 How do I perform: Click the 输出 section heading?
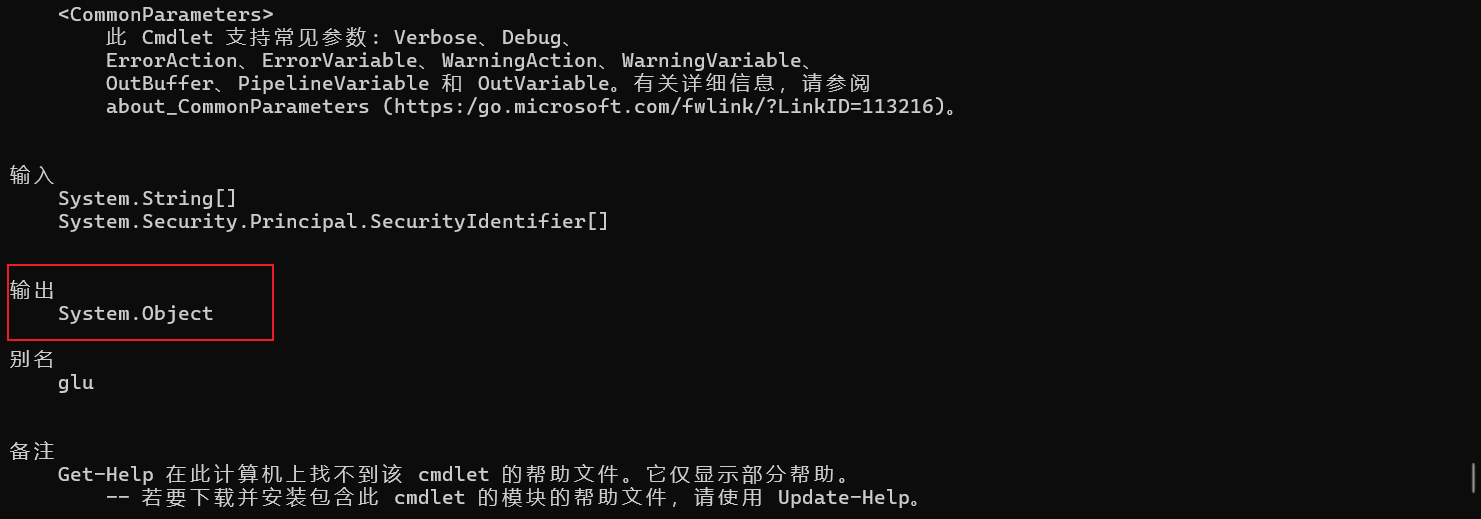click(32, 290)
